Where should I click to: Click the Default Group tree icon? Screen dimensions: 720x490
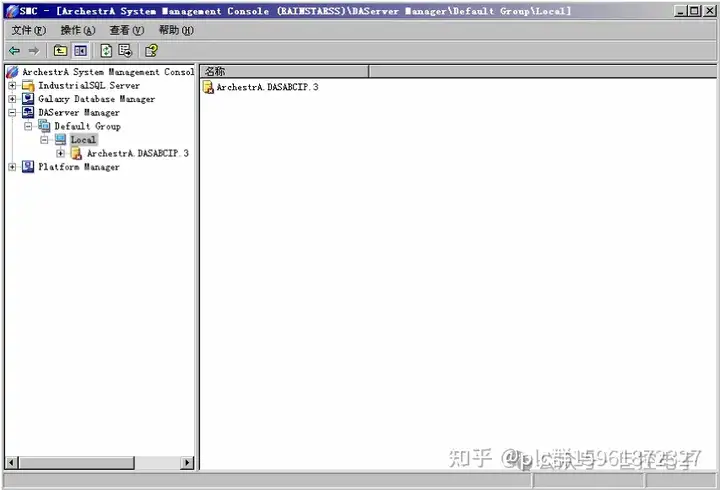(x=44, y=126)
